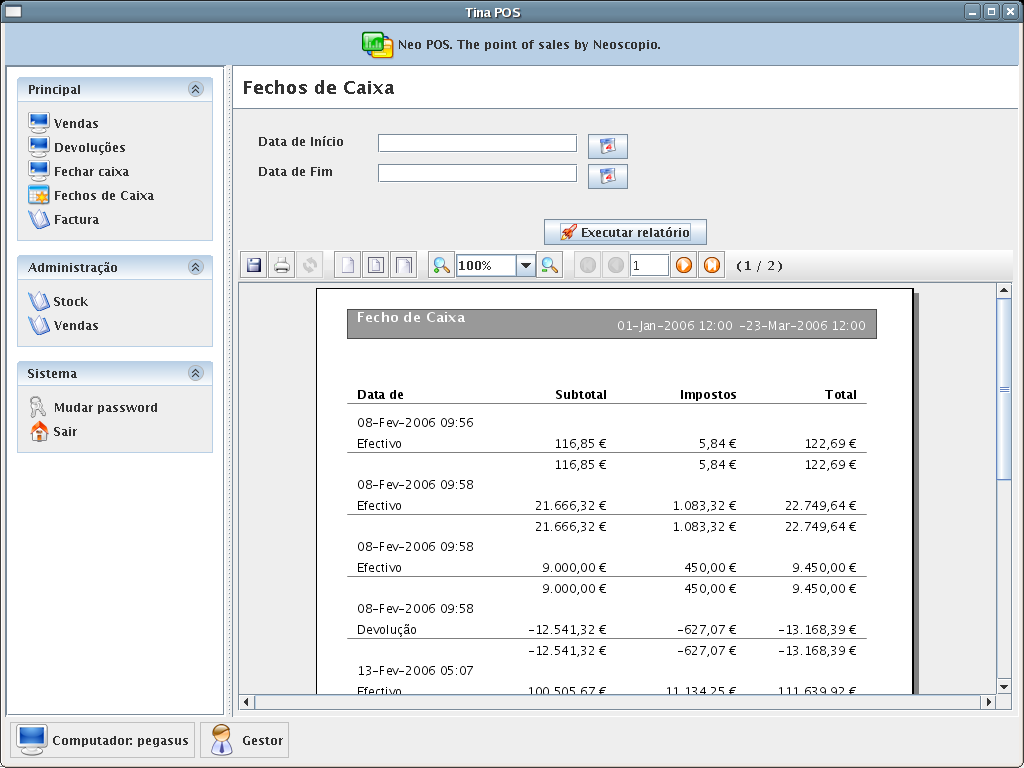
Task: Click the "Devolução" row label
Action: (x=387, y=630)
